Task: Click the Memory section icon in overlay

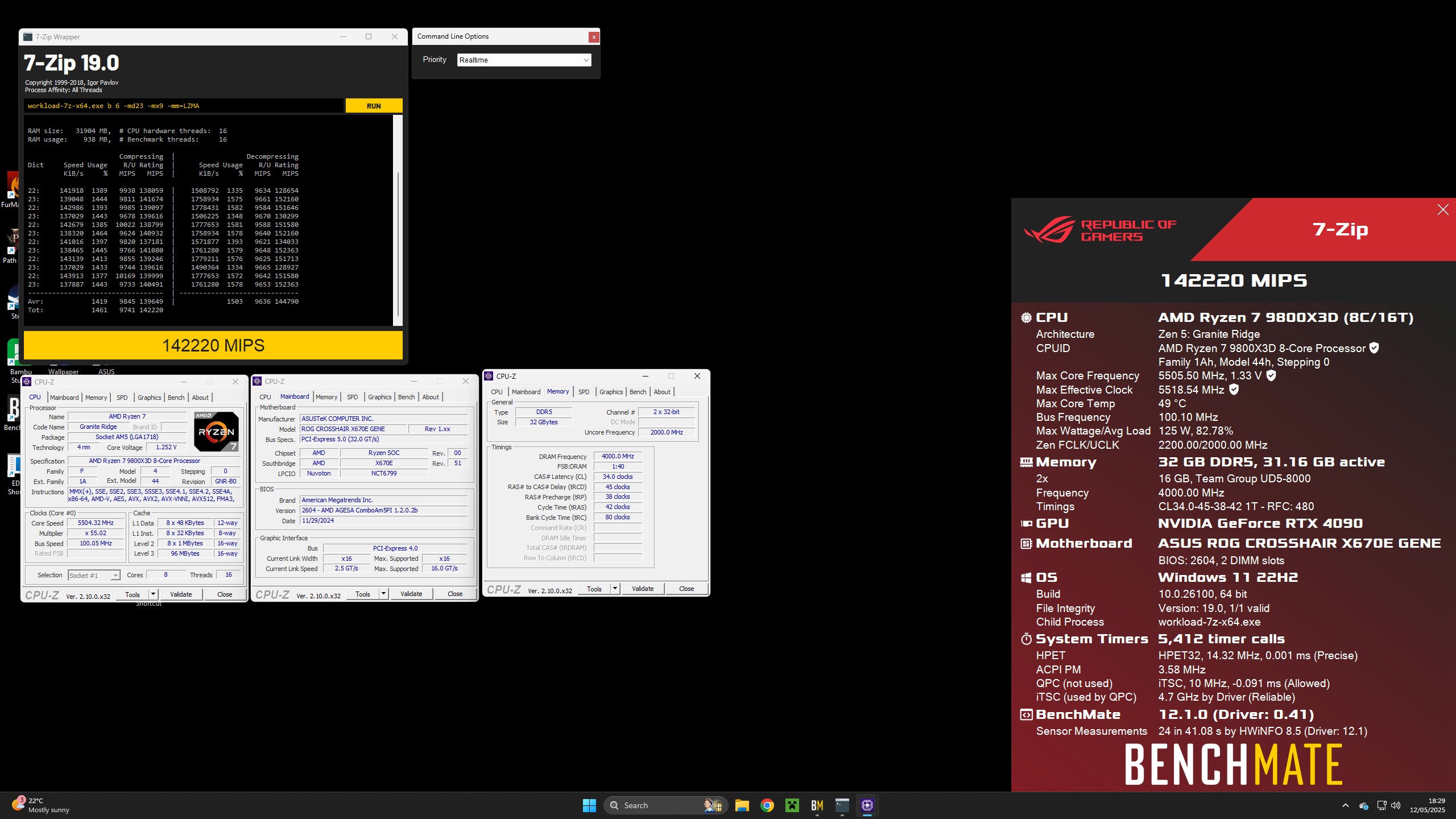Action: tap(1026, 462)
